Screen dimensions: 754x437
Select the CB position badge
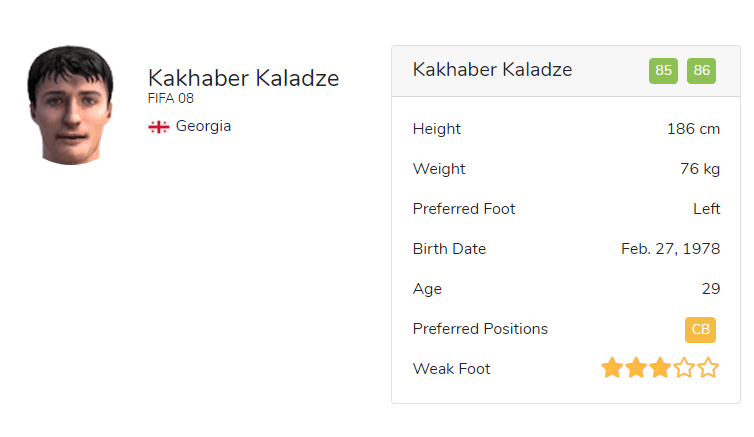pos(700,329)
